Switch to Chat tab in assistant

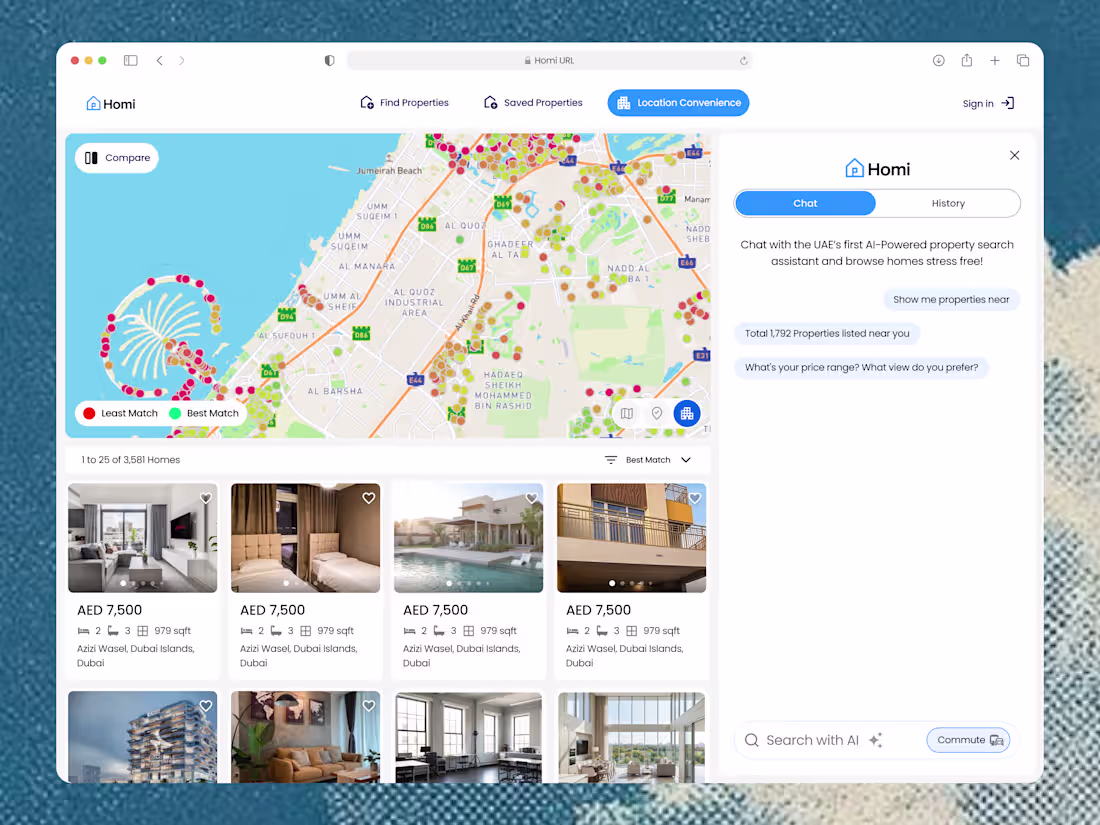pos(805,203)
